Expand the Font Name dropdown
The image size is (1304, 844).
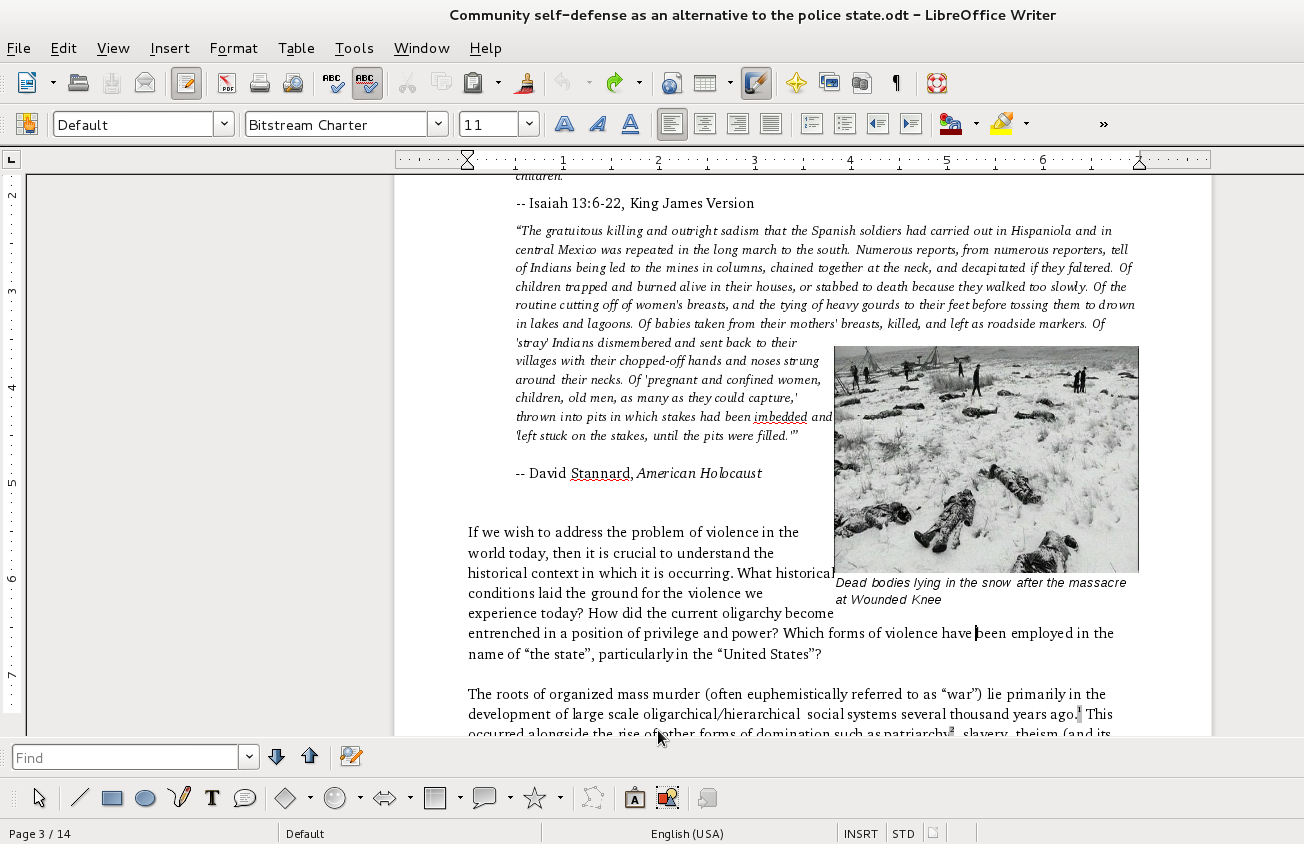pyautogui.click(x=437, y=124)
